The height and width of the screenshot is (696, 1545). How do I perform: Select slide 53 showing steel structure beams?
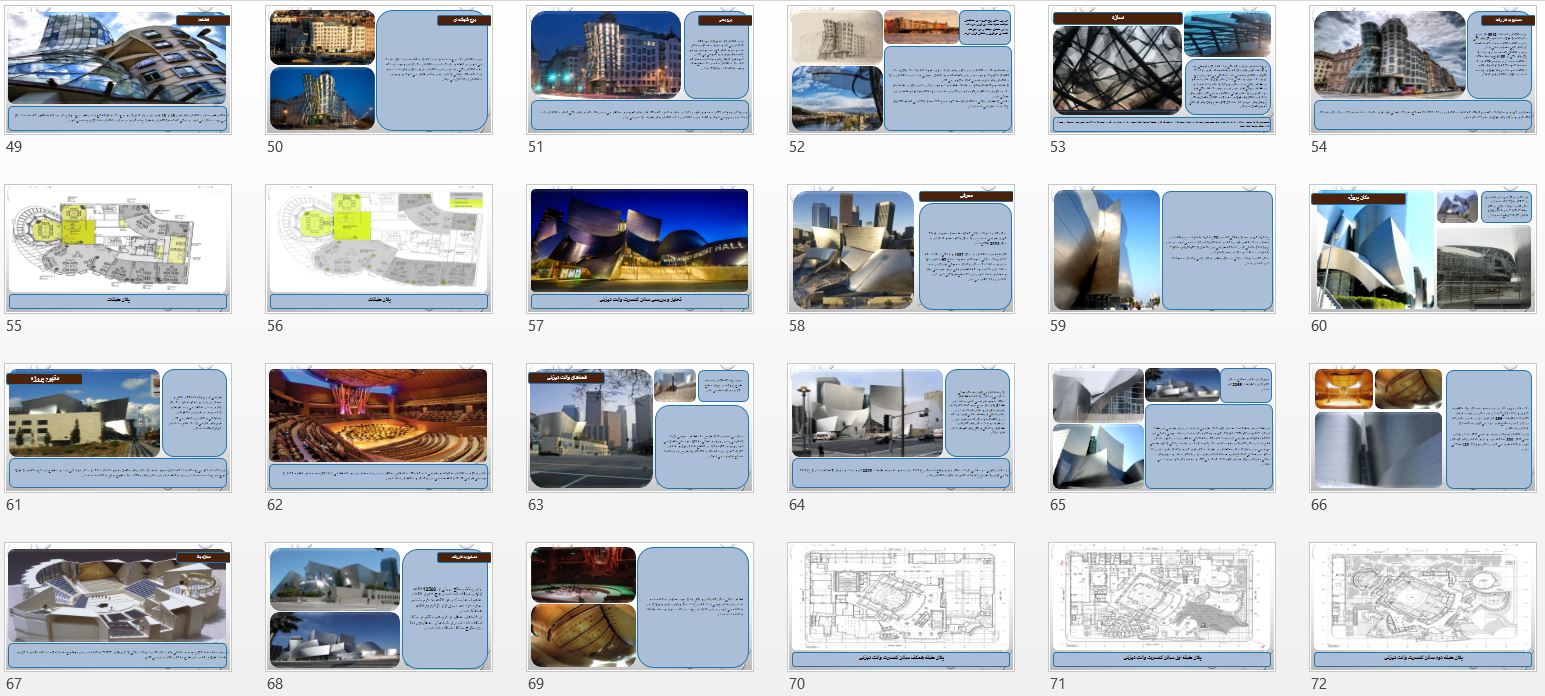tap(1162, 70)
